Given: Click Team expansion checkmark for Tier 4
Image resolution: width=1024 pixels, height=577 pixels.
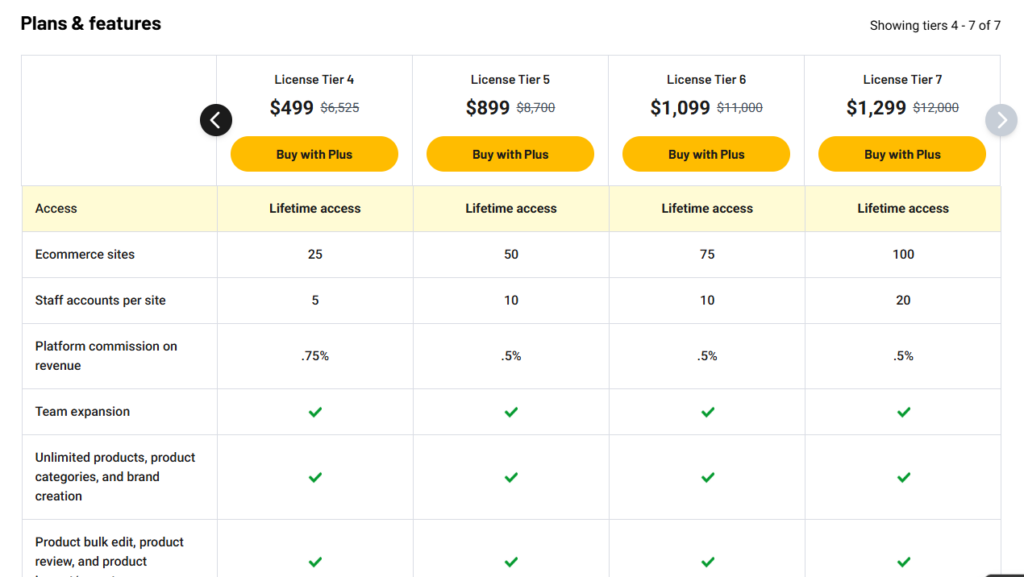Looking at the screenshot, I should coord(315,412).
